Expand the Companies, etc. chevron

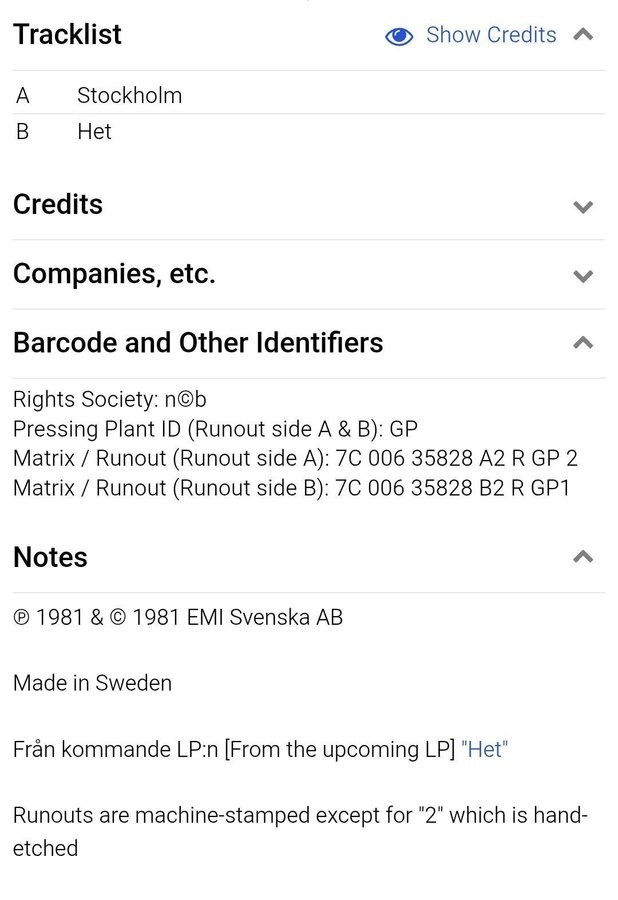(x=584, y=276)
